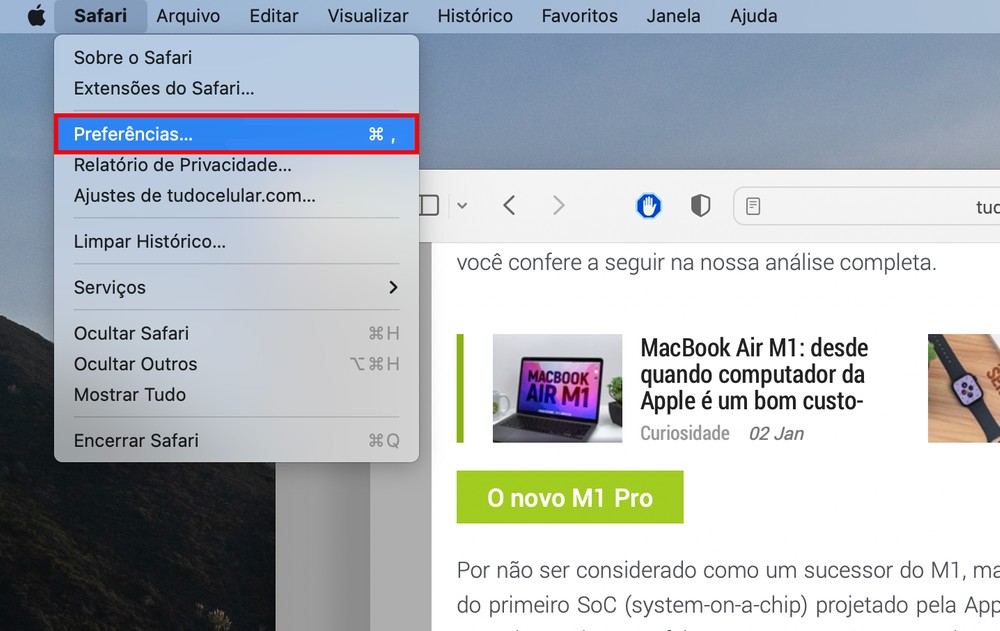Click the O novo M1 Pro heading

[570, 497]
